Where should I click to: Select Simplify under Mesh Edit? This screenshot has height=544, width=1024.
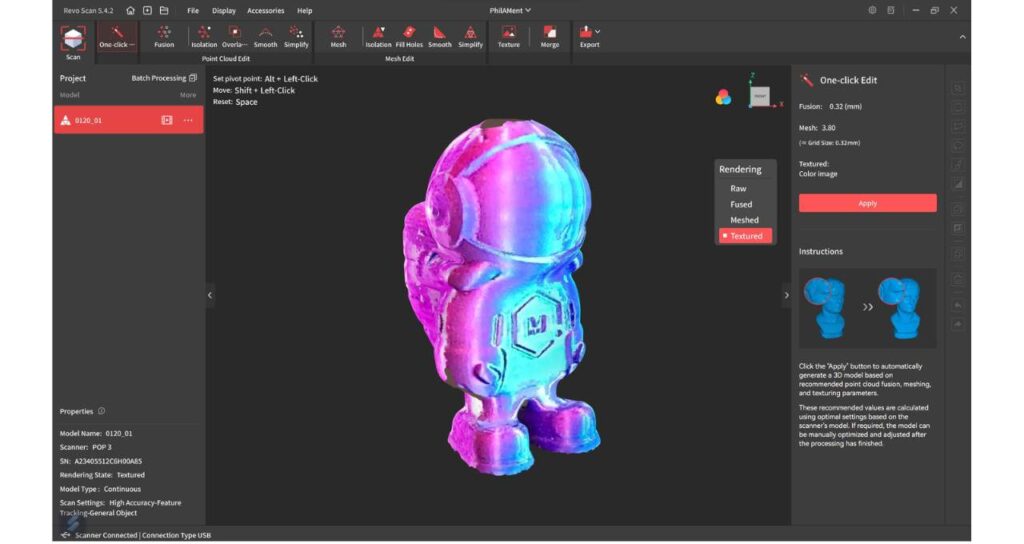[470, 37]
